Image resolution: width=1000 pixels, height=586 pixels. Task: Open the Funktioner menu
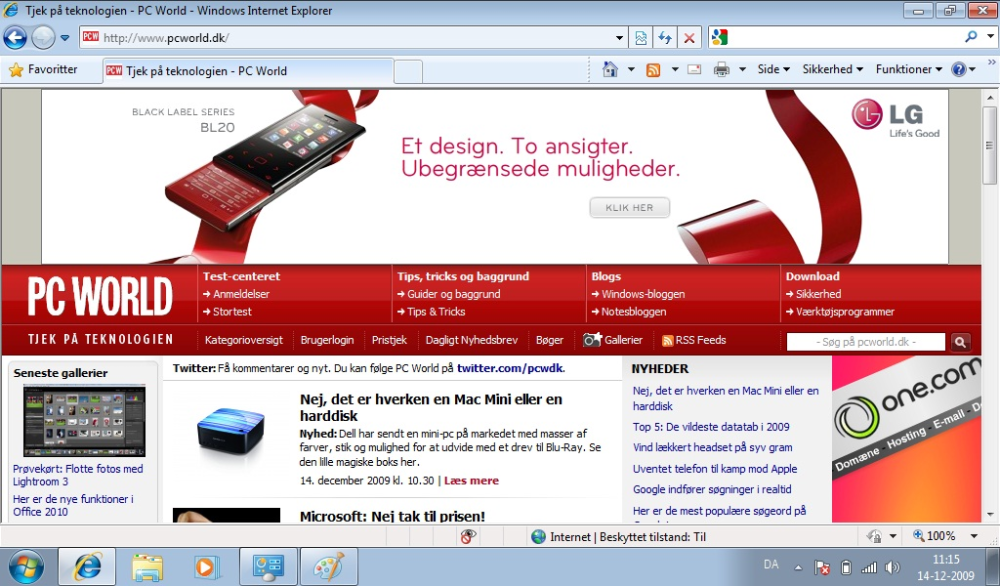[908, 70]
